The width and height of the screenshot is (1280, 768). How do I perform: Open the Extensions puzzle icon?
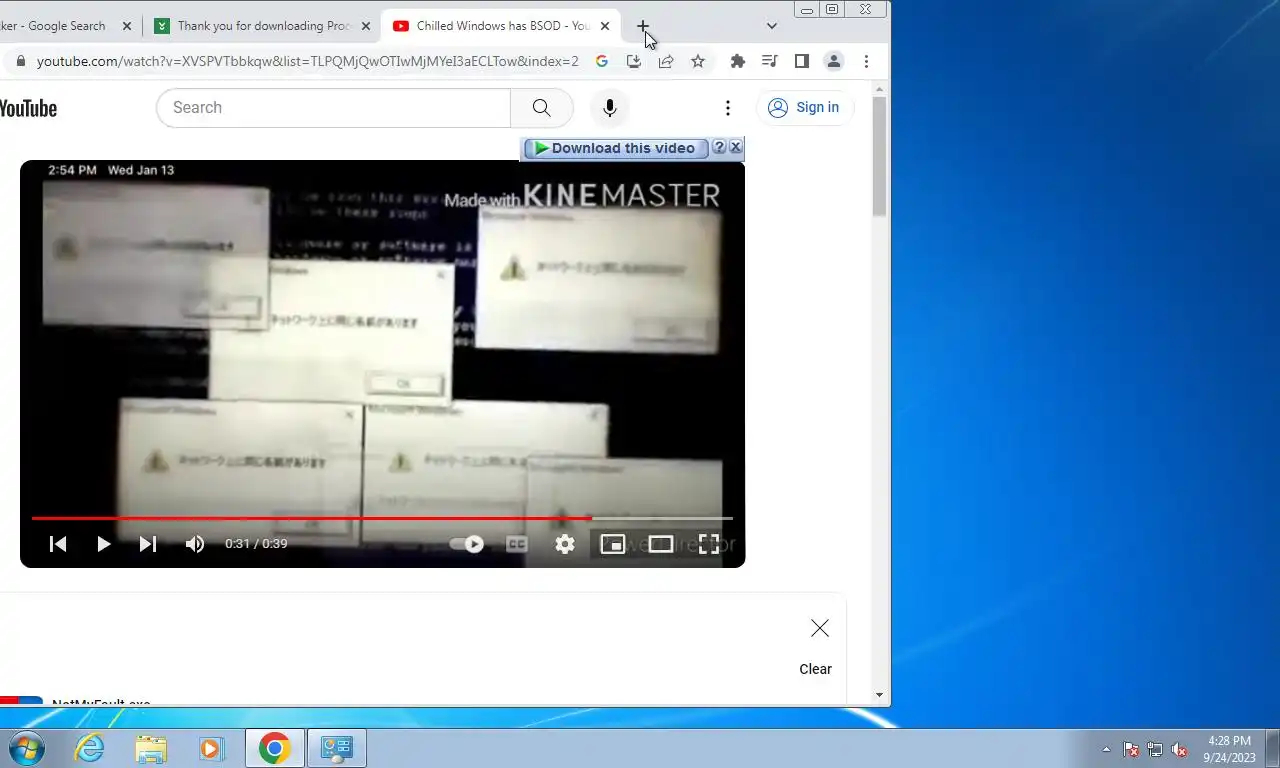(738, 61)
